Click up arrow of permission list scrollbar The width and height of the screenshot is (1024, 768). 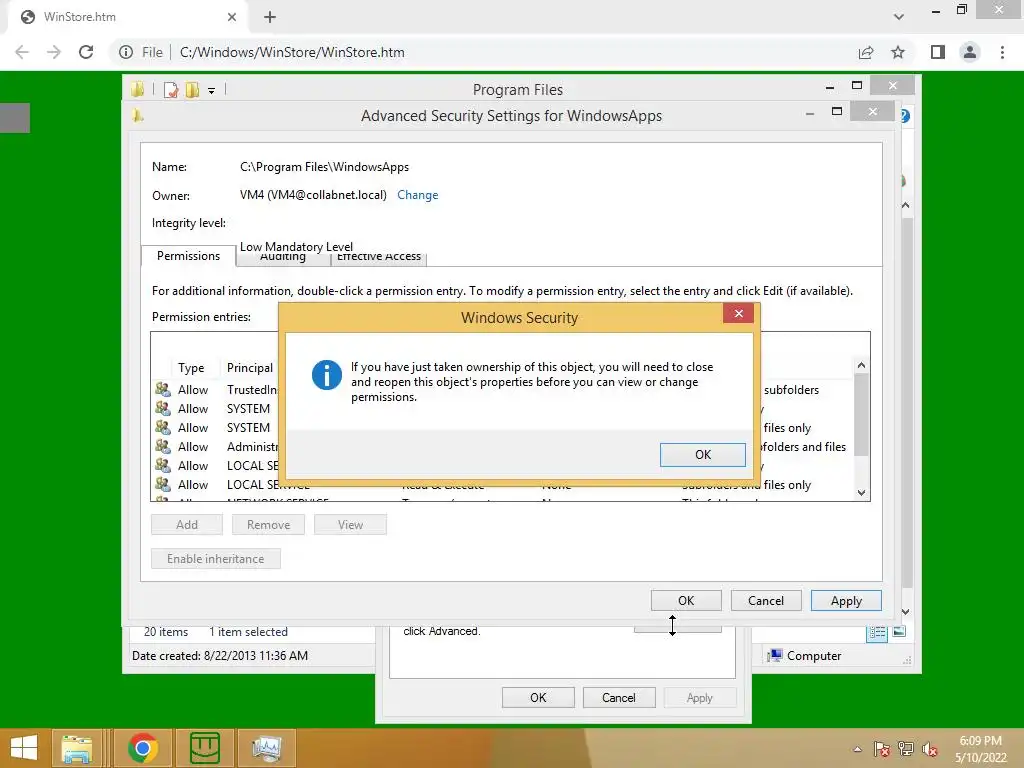coord(861,365)
